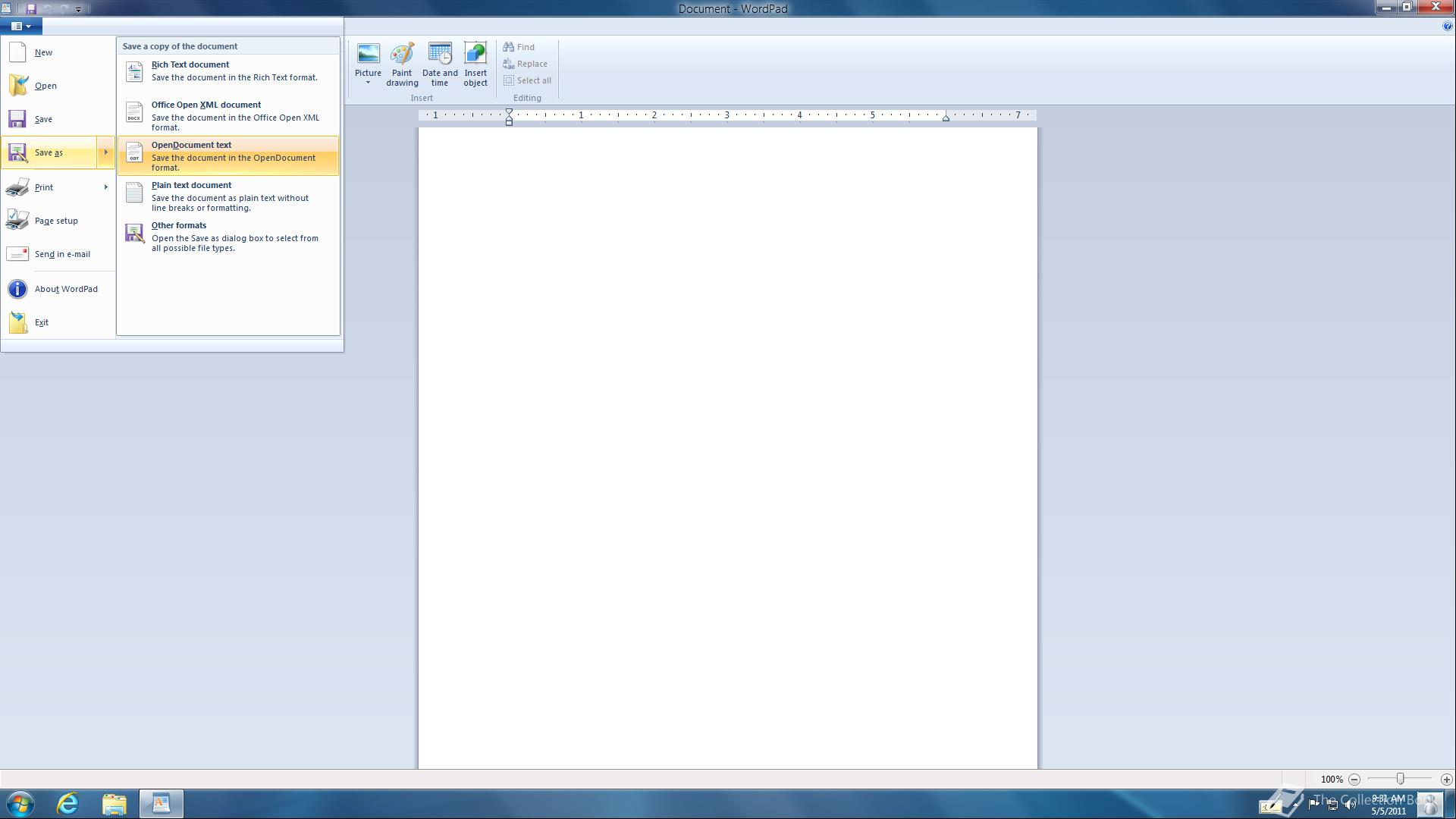Click the Replace button in Editing
This screenshot has height=819, width=1456.
pyautogui.click(x=526, y=64)
